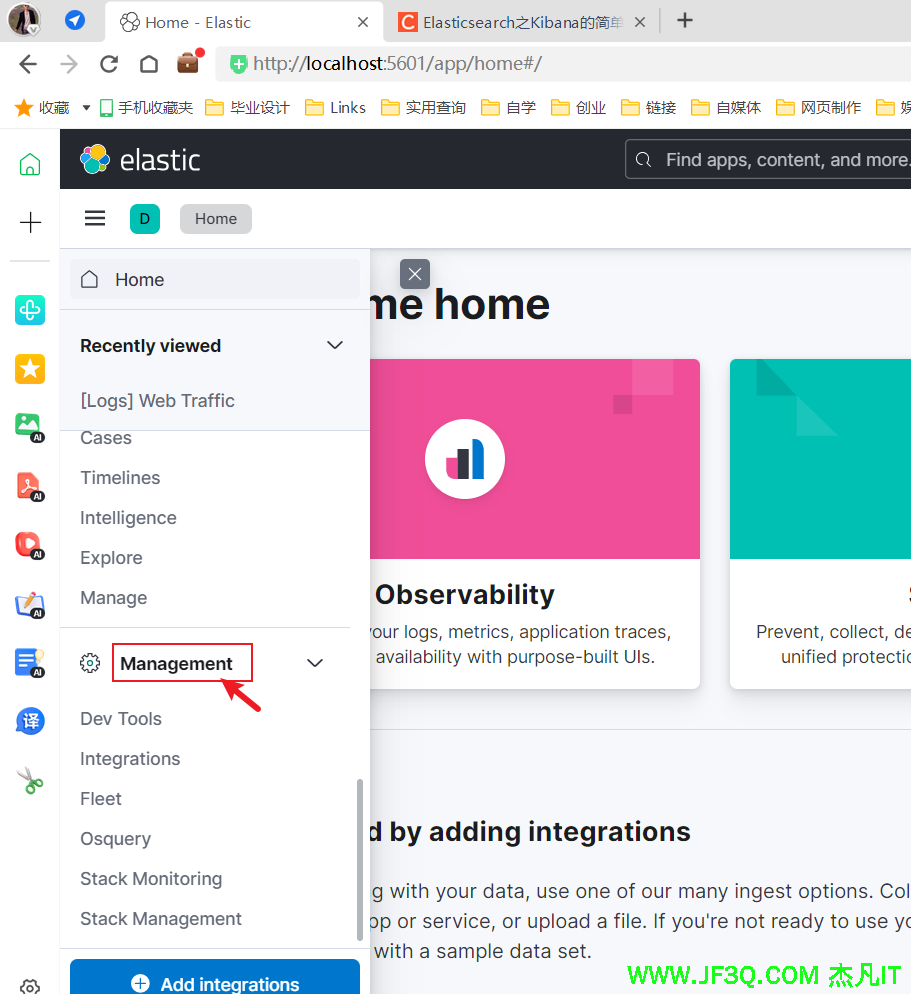Open Dev Tools from the Management menu

coord(121,719)
